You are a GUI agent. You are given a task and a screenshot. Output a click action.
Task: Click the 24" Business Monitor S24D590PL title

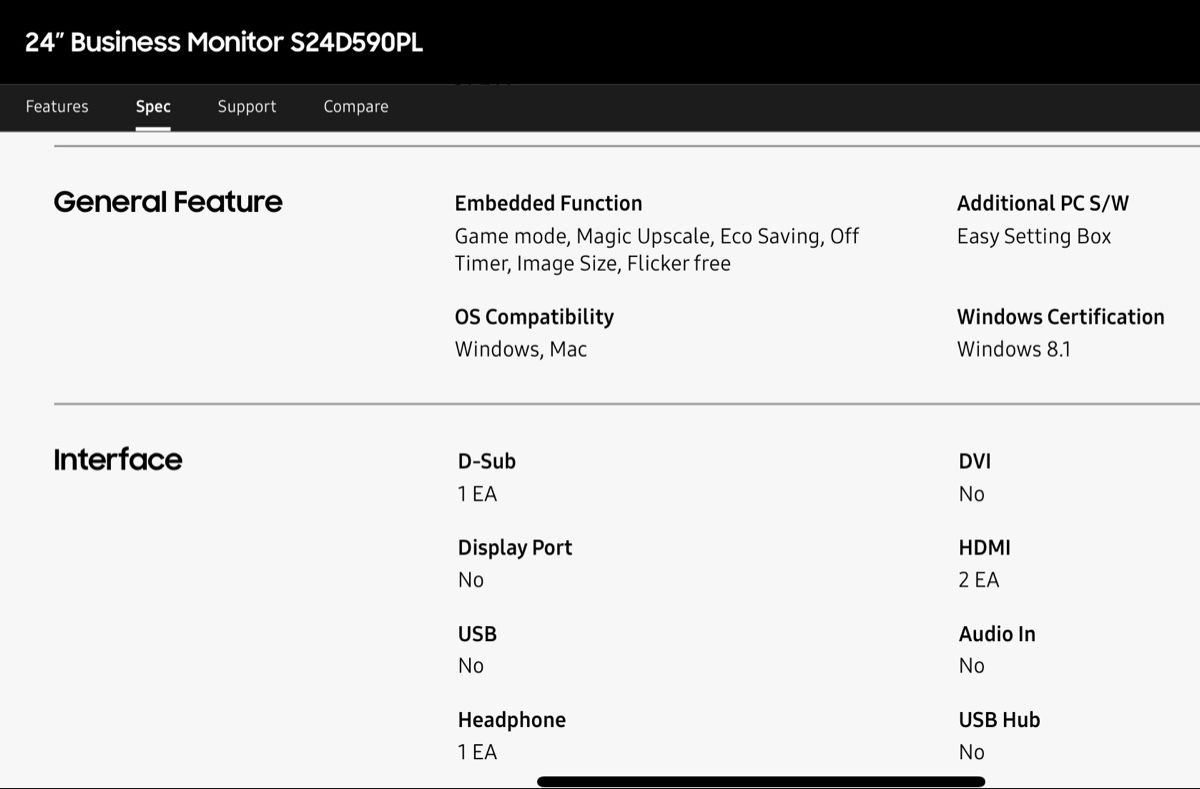coord(224,42)
